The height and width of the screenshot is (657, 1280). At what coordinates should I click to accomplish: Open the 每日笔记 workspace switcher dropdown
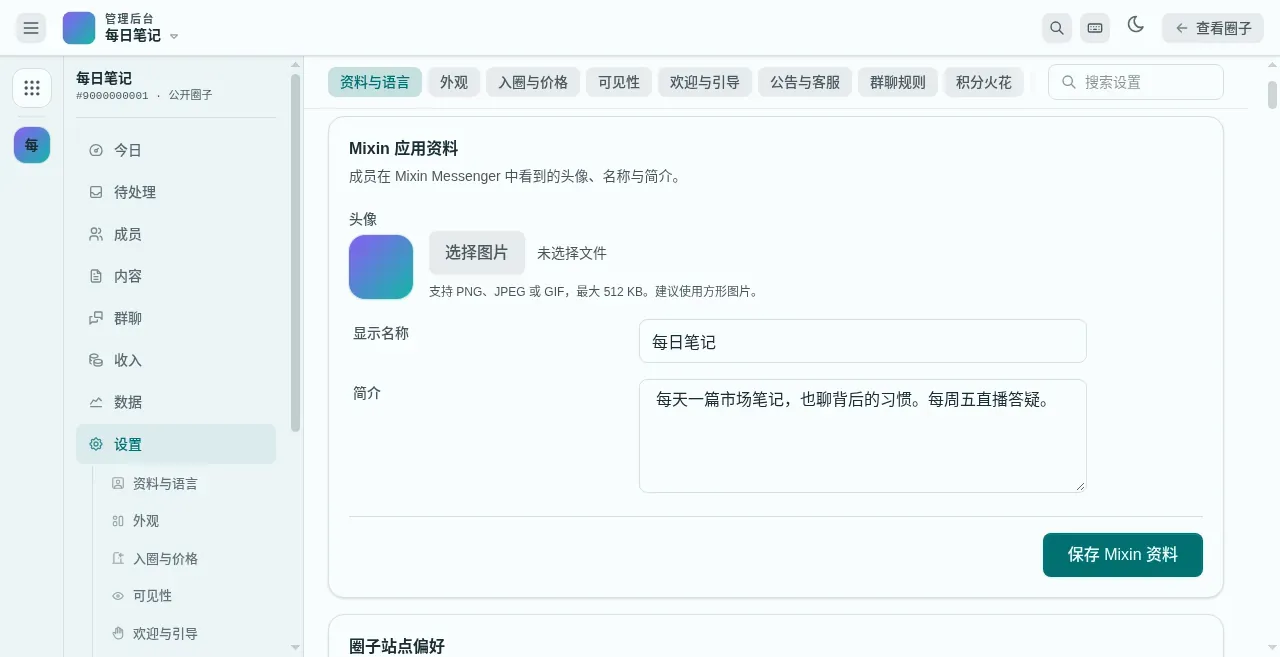pos(141,28)
